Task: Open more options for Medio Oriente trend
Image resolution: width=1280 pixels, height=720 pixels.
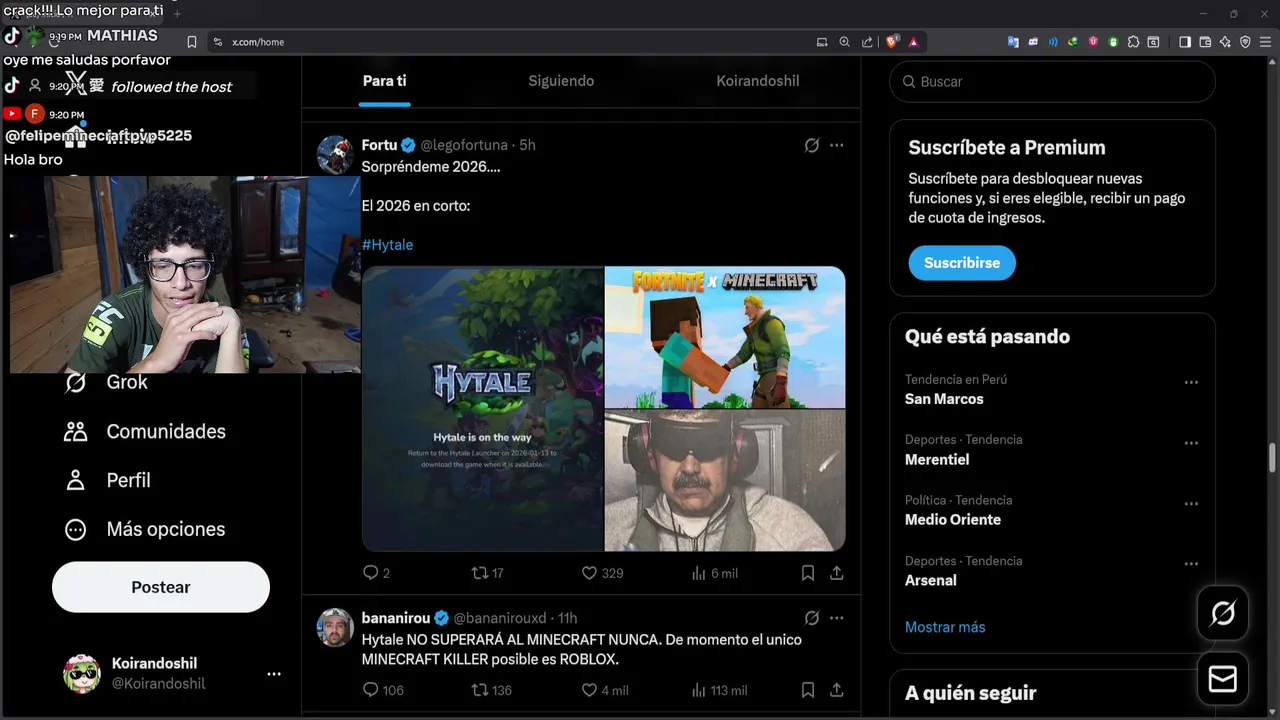Action: click(1191, 503)
